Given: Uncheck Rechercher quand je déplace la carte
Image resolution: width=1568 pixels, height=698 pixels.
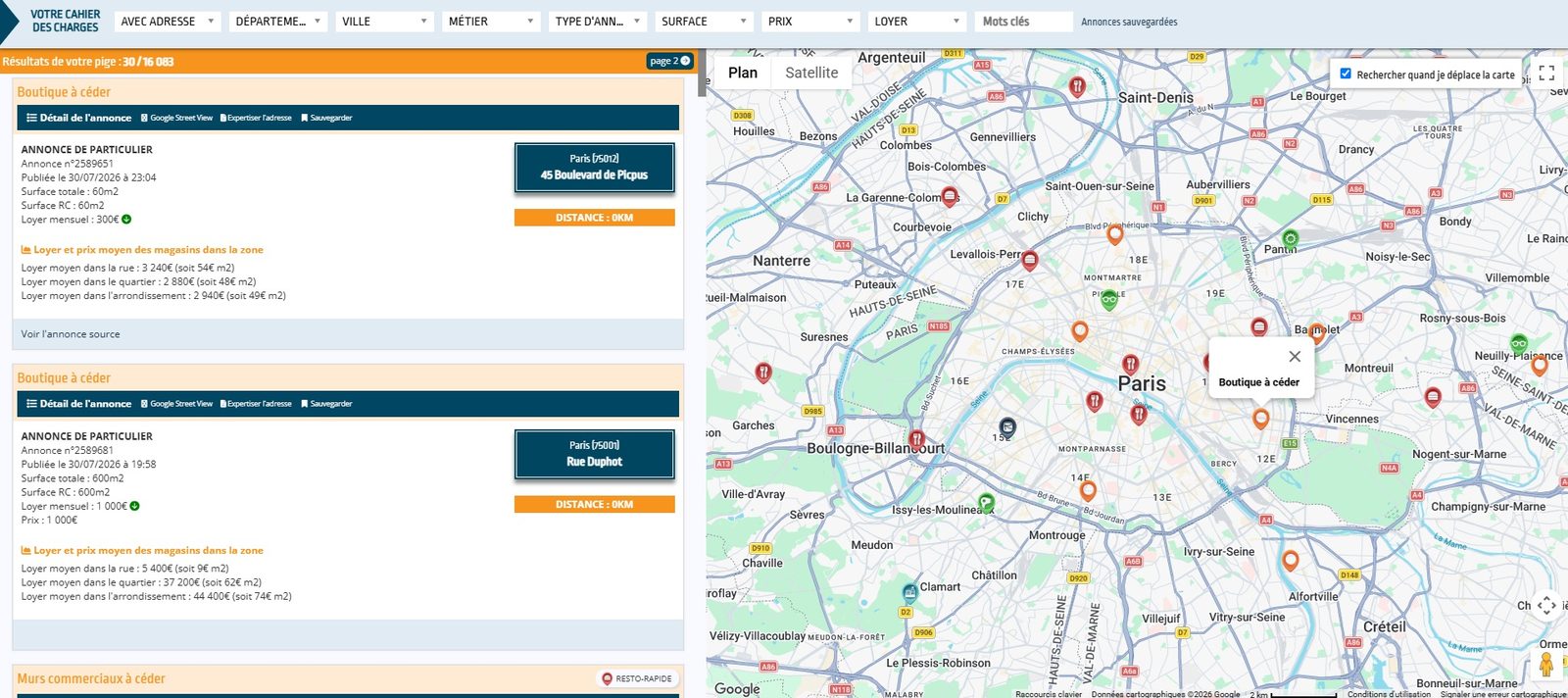Looking at the screenshot, I should pyautogui.click(x=1346, y=74).
